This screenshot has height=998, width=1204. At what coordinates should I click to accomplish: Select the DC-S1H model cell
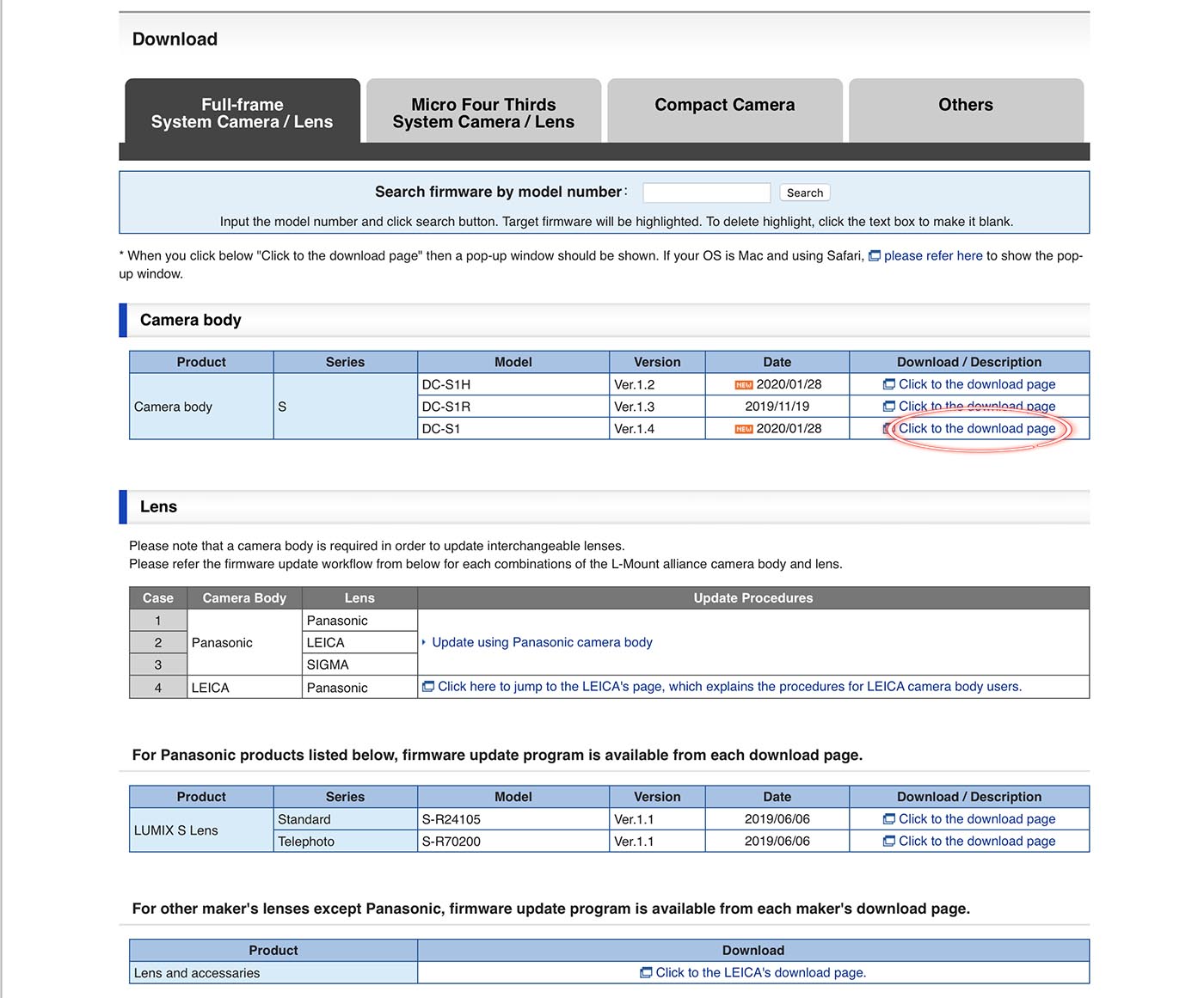point(513,384)
